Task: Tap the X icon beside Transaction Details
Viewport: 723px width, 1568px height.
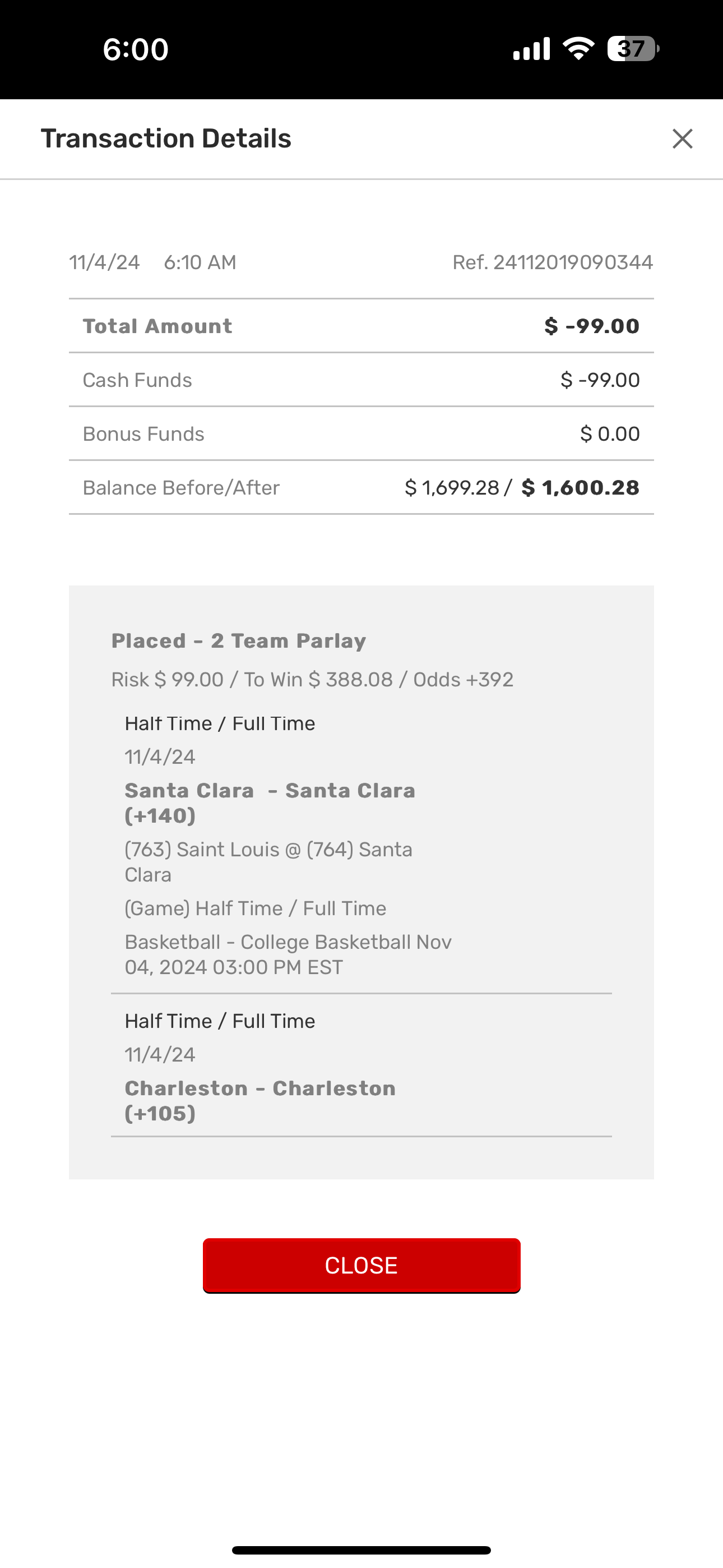Action: click(x=682, y=139)
